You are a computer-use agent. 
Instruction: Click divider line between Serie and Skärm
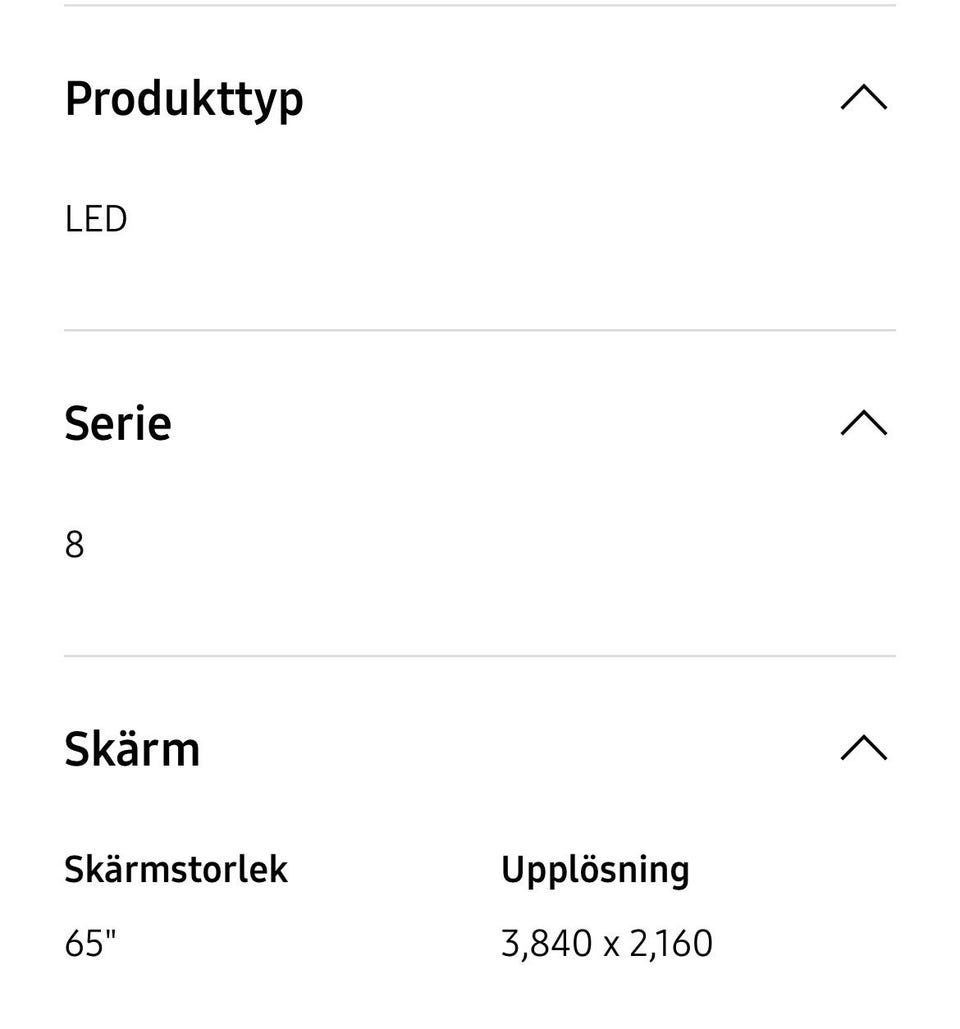click(x=480, y=656)
